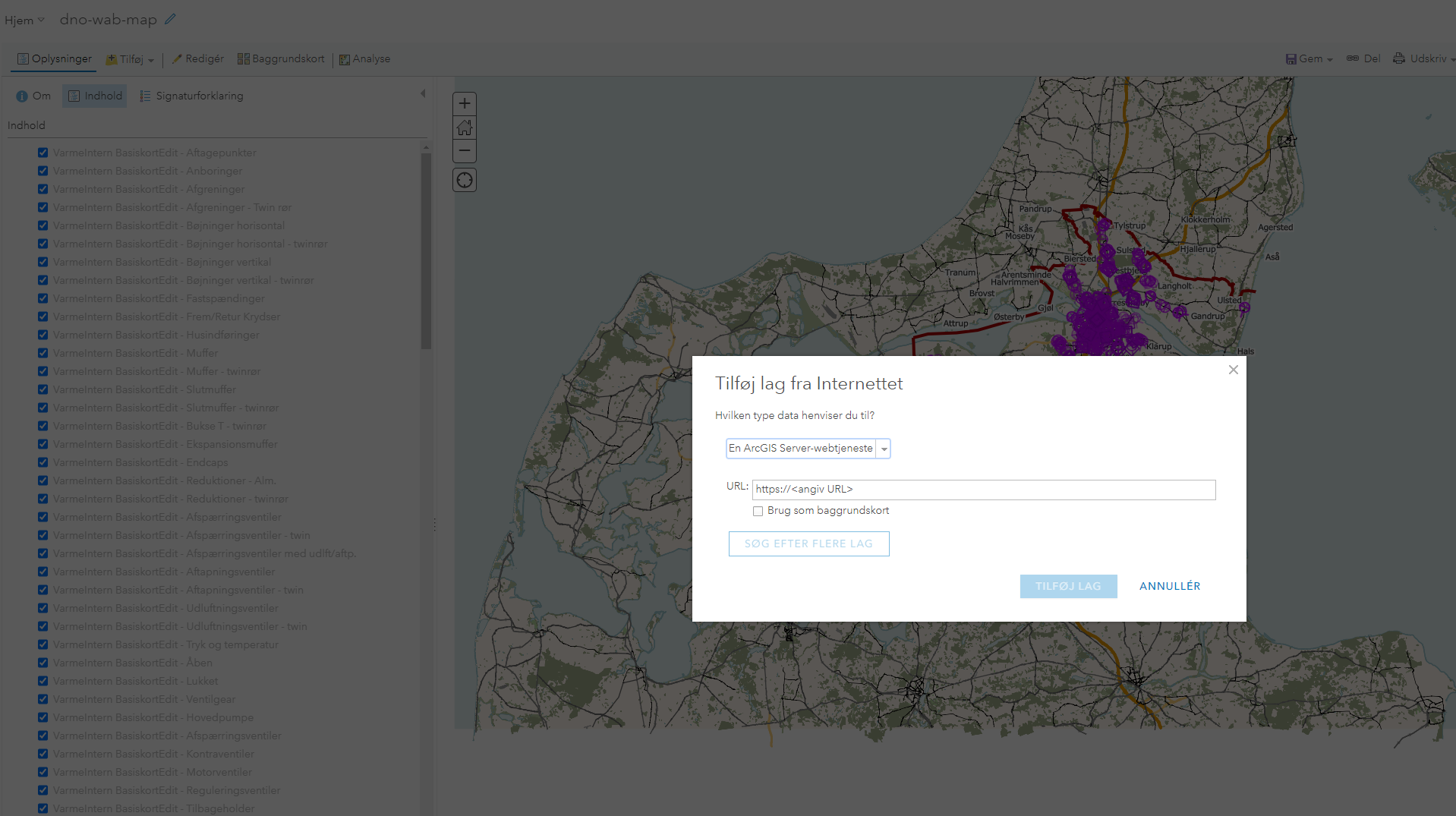The height and width of the screenshot is (816, 1456).
Task: Open the Gem dropdown menu
Action: click(x=1308, y=58)
